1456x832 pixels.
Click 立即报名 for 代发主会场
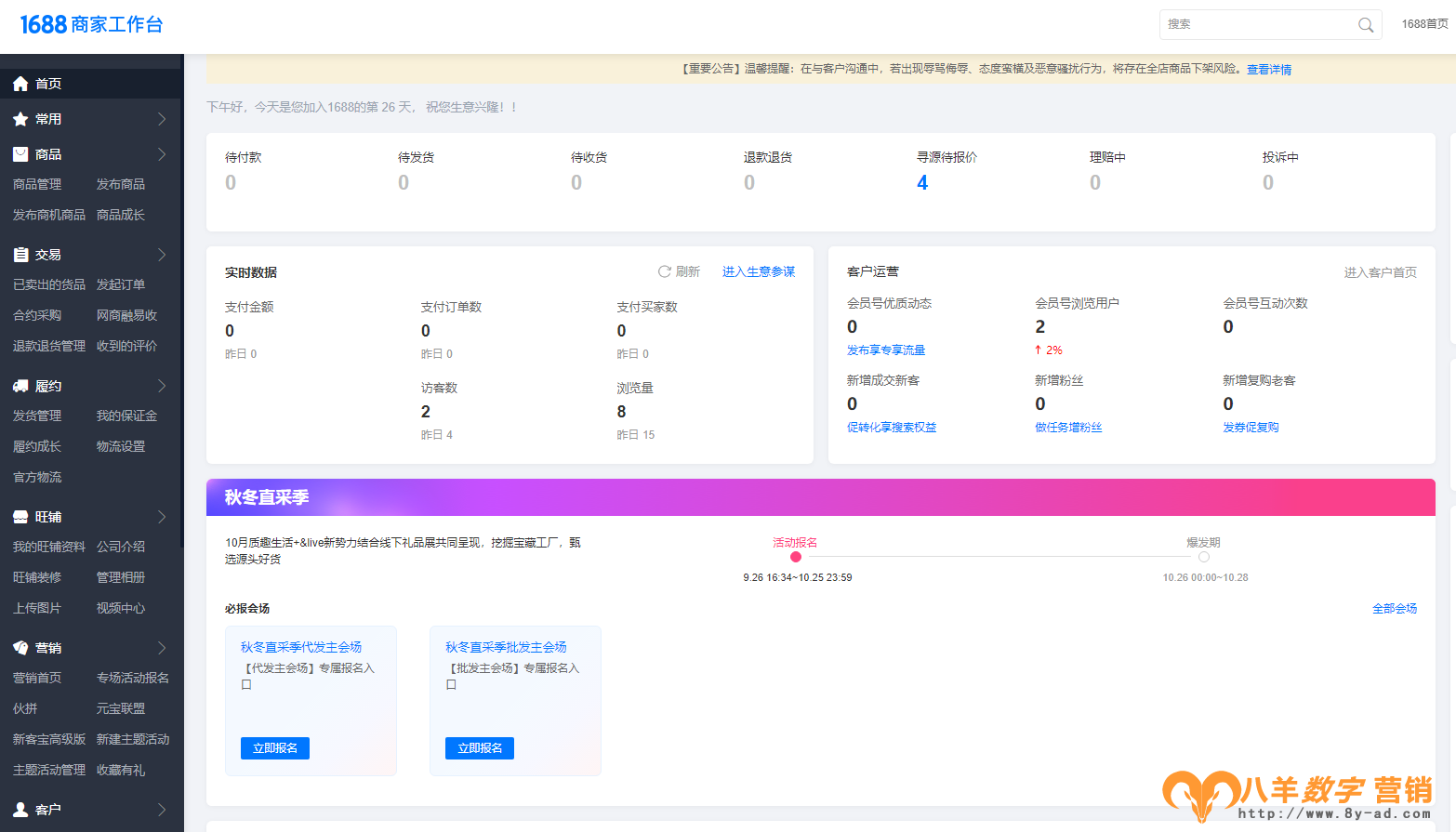tap(275, 748)
